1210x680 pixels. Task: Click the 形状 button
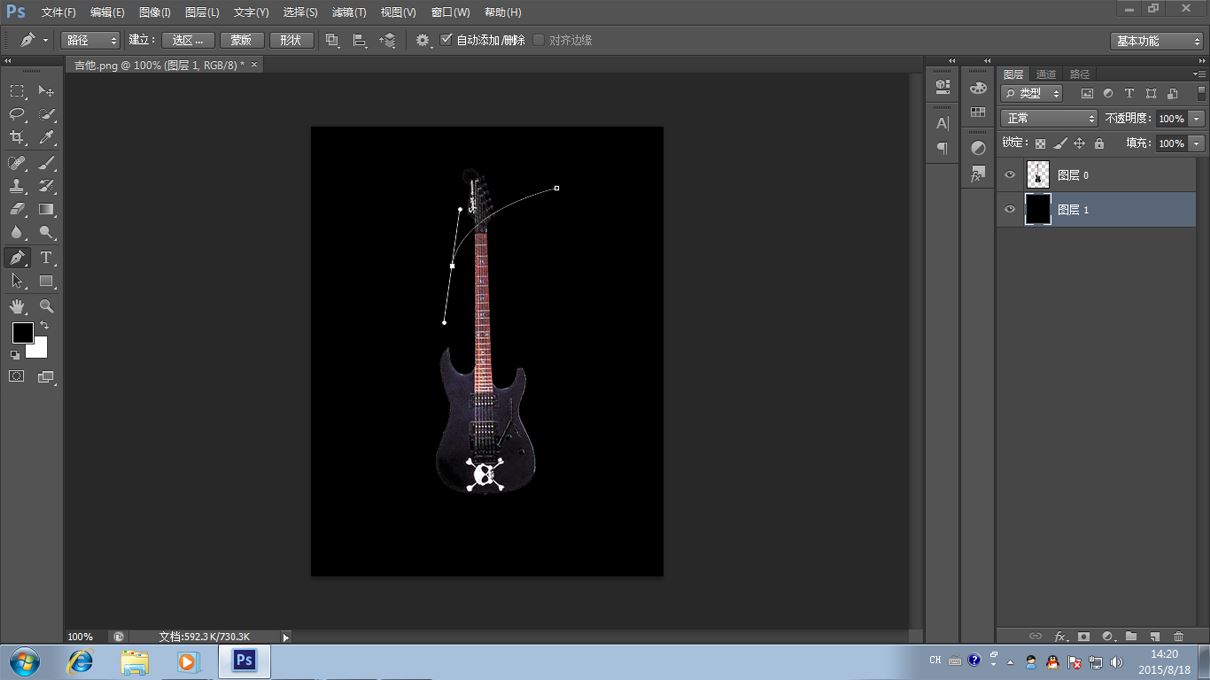point(291,40)
